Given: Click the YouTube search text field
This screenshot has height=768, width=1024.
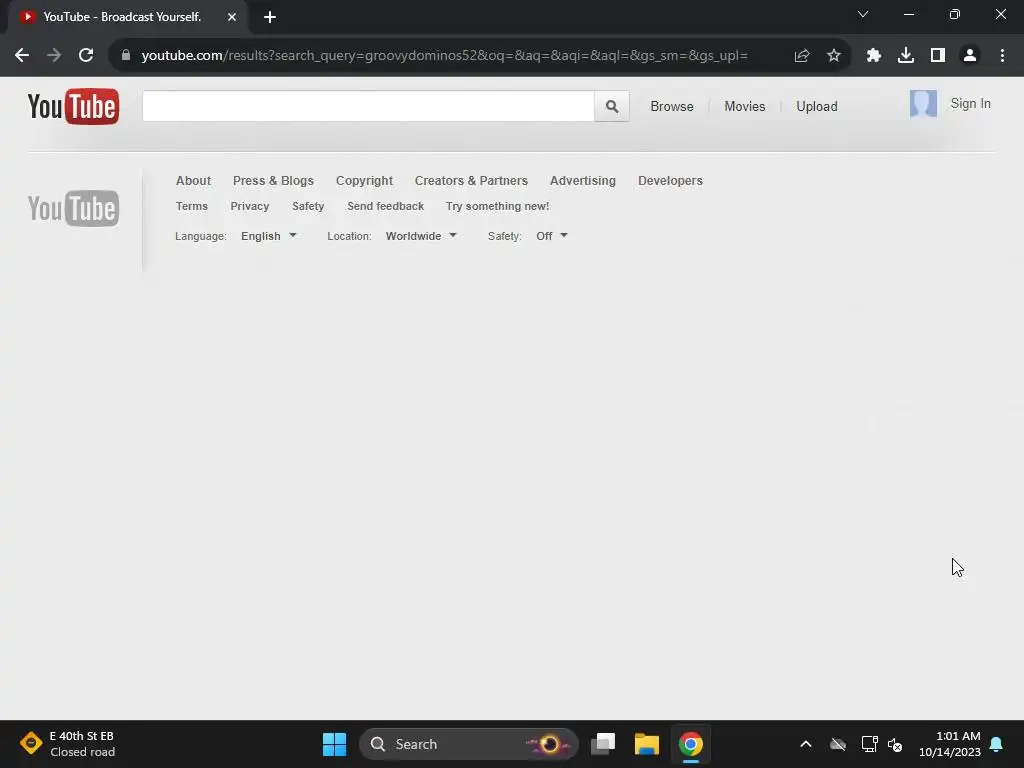Looking at the screenshot, I should tap(368, 106).
